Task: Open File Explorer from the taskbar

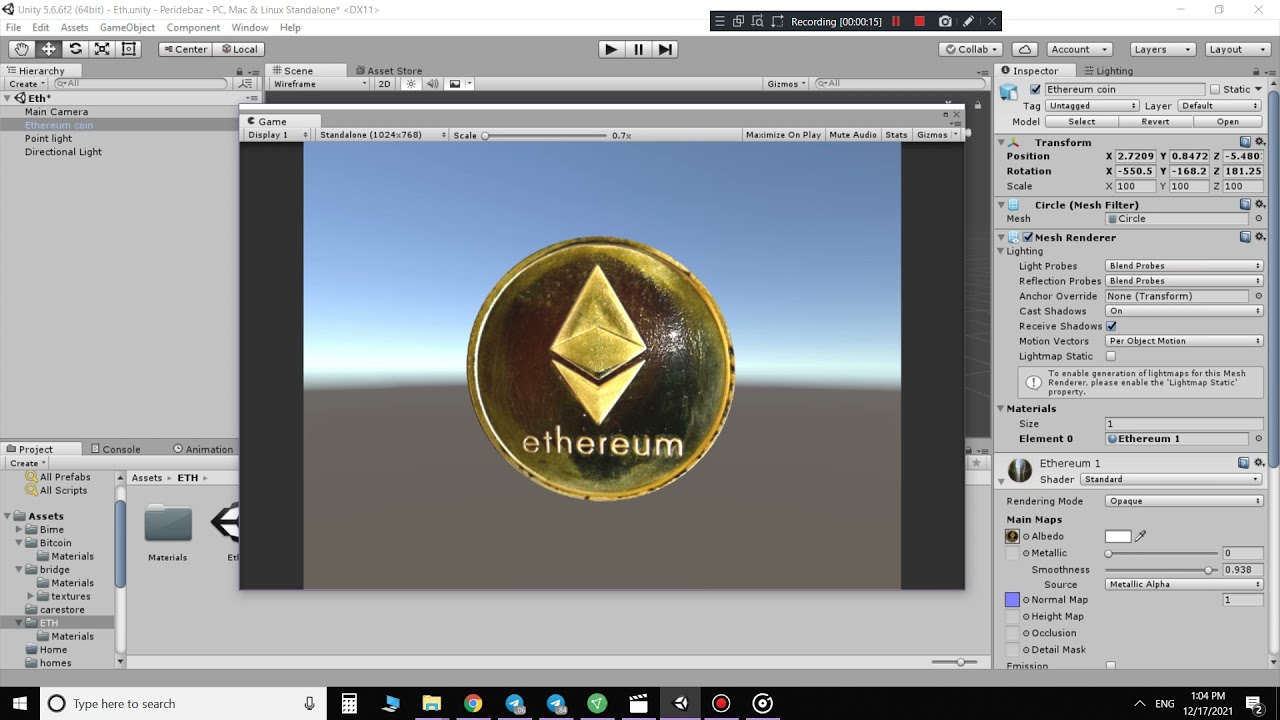Action: click(x=431, y=704)
